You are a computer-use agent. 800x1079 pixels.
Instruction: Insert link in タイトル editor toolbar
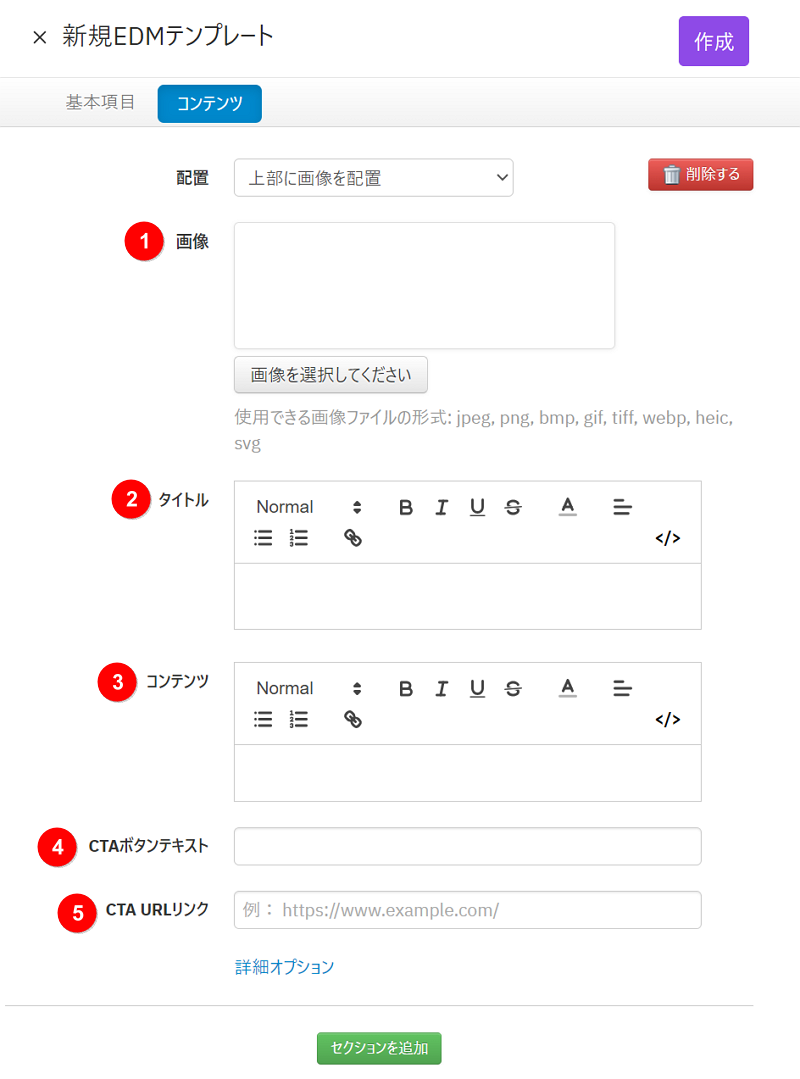coord(353,538)
